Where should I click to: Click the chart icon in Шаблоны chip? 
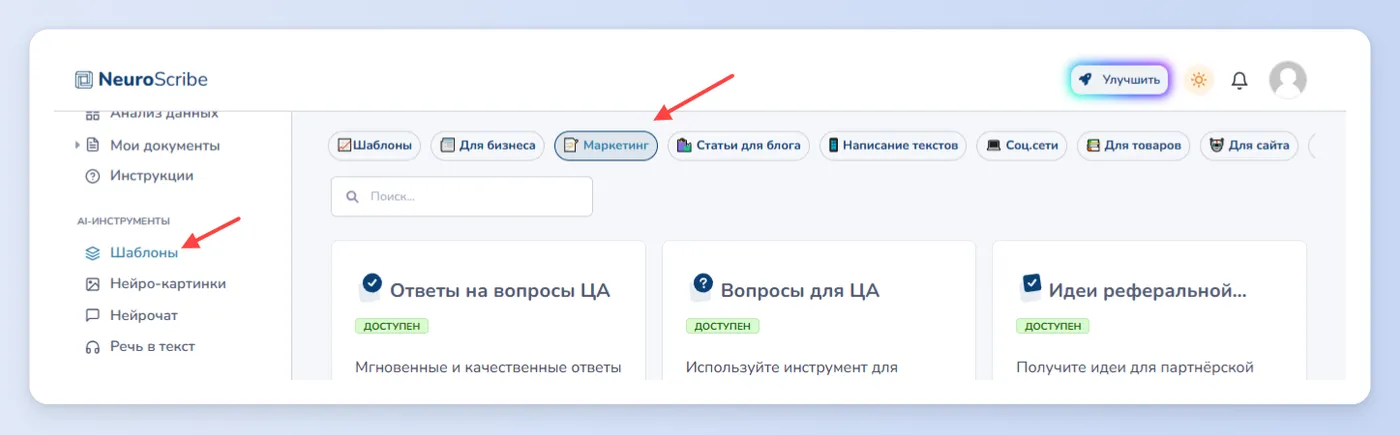344,146
